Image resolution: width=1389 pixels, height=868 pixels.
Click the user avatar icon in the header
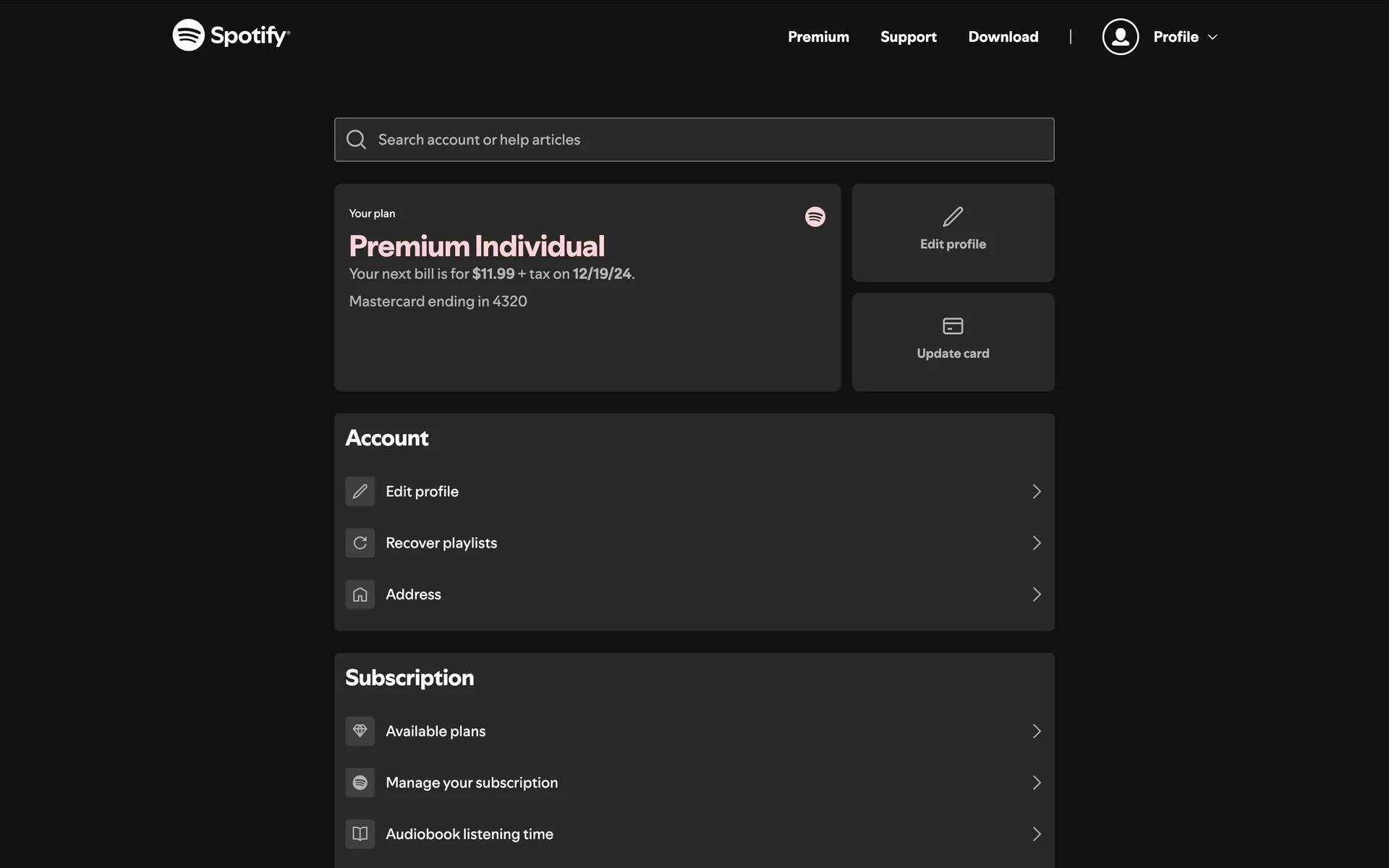pos(1120,37)
